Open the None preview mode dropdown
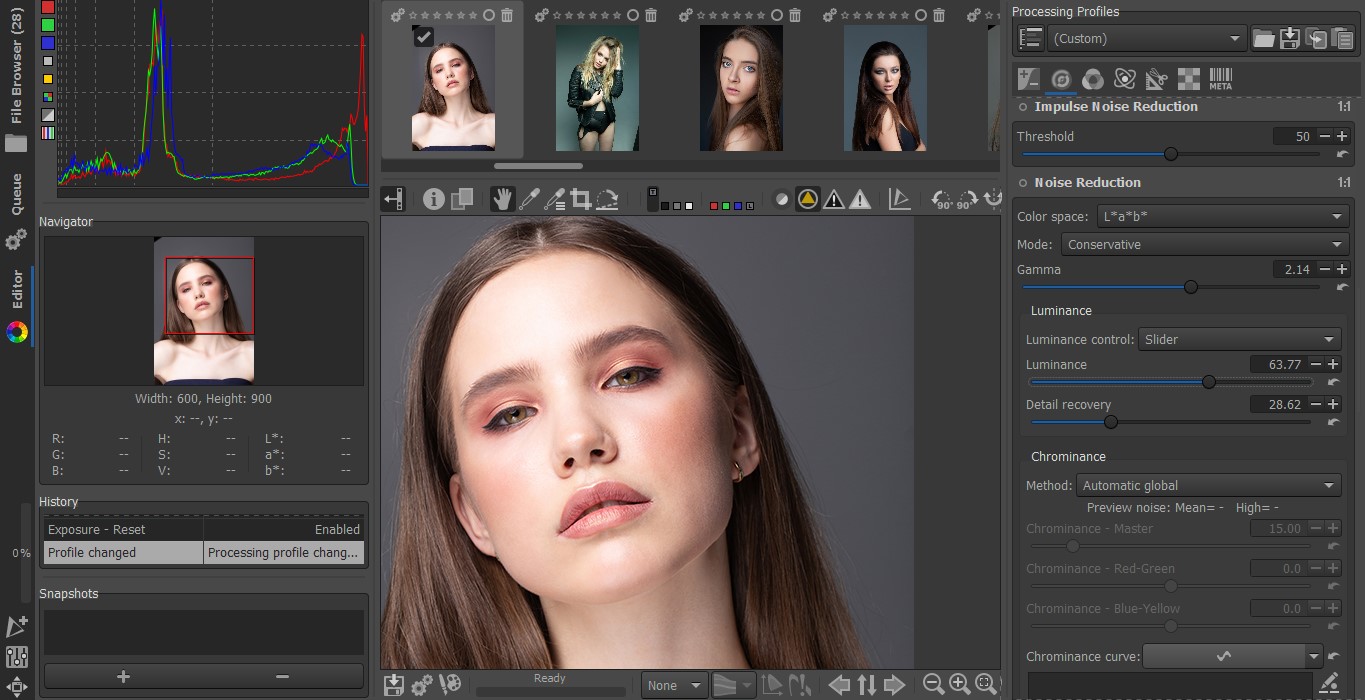 point(675,685)
